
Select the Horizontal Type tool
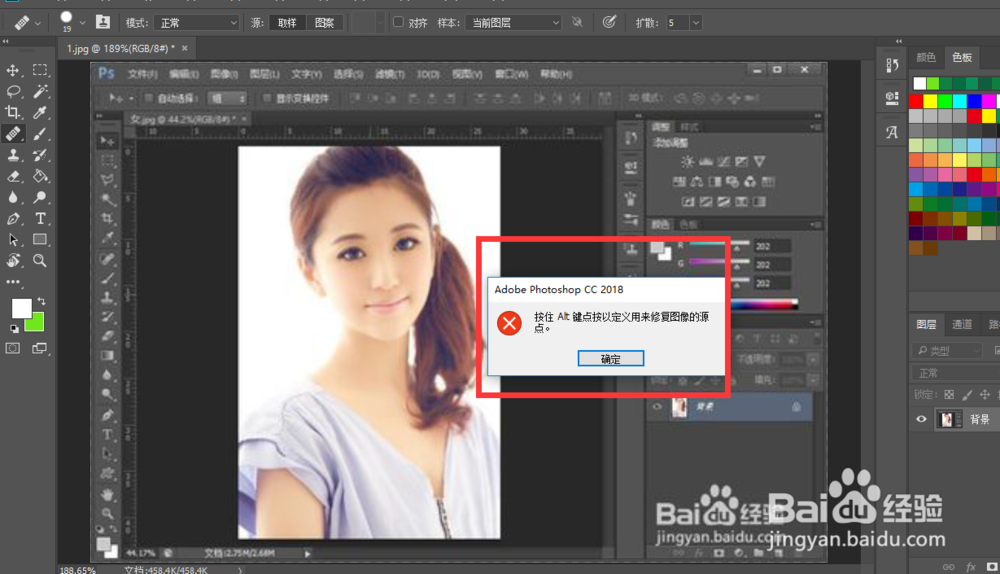coord(40,219)
